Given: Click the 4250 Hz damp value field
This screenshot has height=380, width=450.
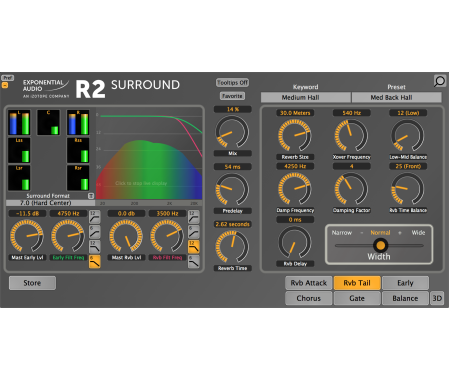Looking at the screenshot, I should point(295,166).
